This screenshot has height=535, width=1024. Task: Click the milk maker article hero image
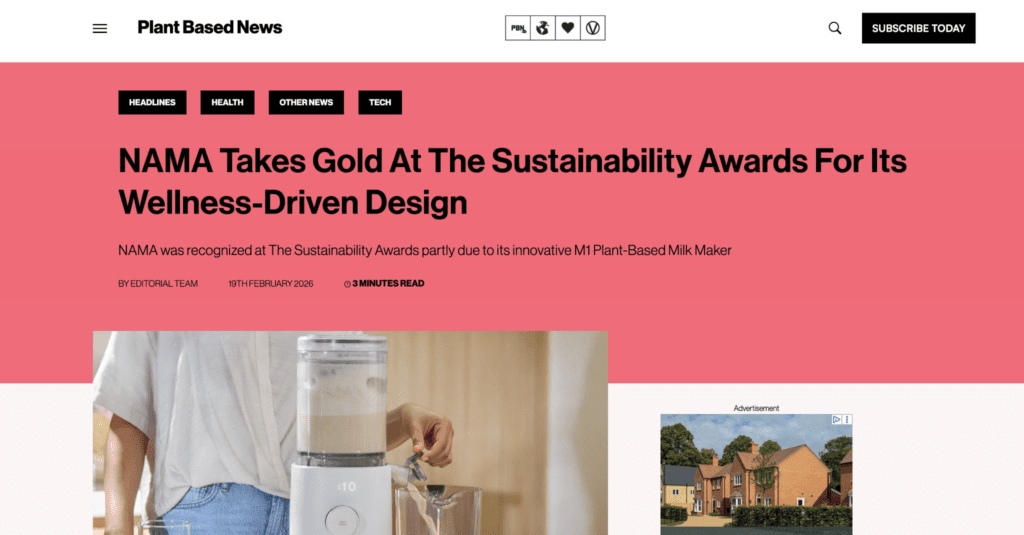350,433
